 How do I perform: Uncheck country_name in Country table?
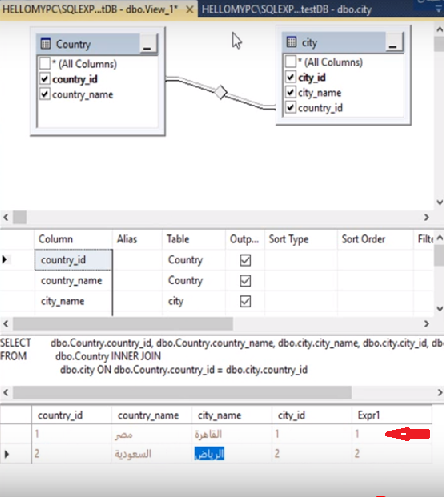[x=45, y=94]
